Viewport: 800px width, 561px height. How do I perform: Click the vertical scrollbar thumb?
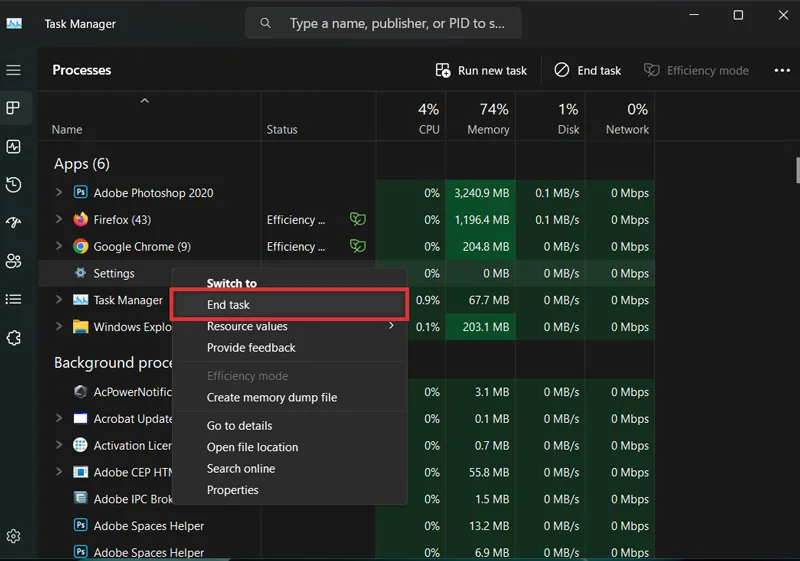point(797,170)
